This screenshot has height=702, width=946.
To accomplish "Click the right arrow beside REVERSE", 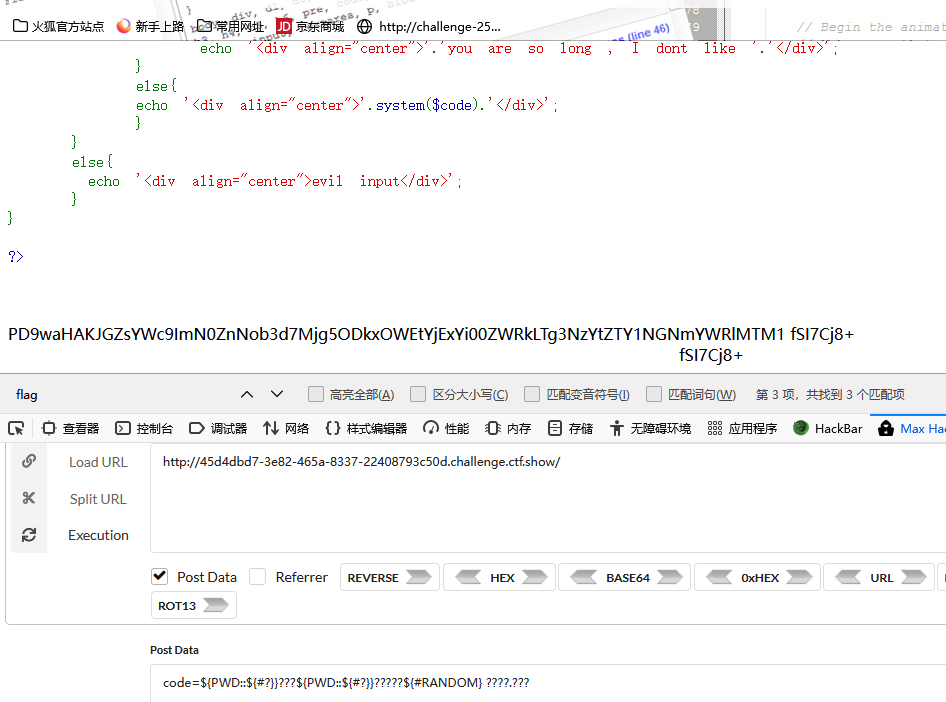I will [418, 577].
